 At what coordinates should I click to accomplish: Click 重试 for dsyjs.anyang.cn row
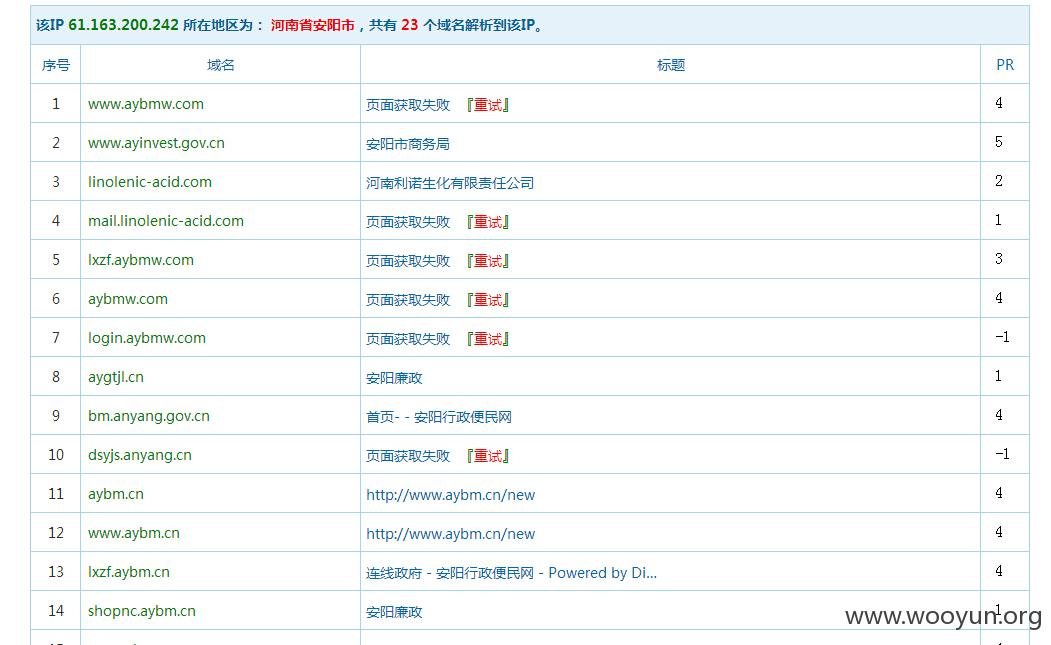pyautogui.click(x=488, y=455)
